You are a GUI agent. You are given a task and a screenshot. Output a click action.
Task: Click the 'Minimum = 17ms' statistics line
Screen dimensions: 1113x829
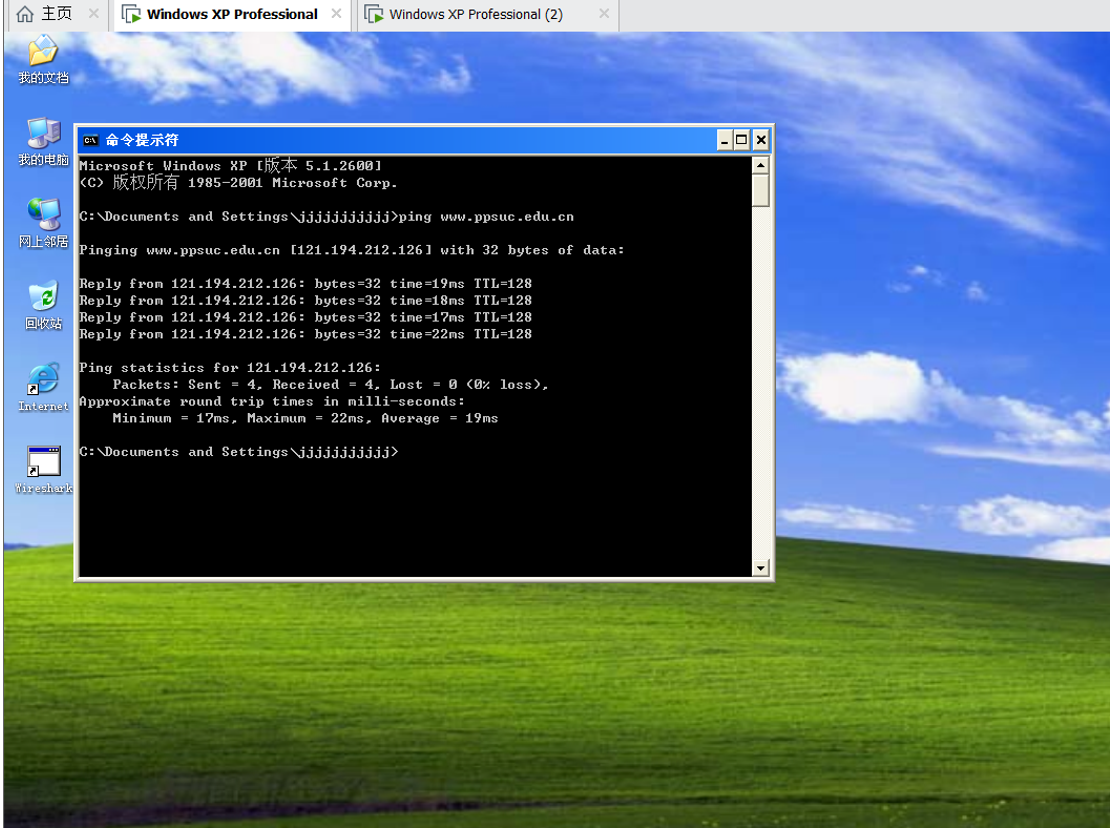[x=305, y=419]
